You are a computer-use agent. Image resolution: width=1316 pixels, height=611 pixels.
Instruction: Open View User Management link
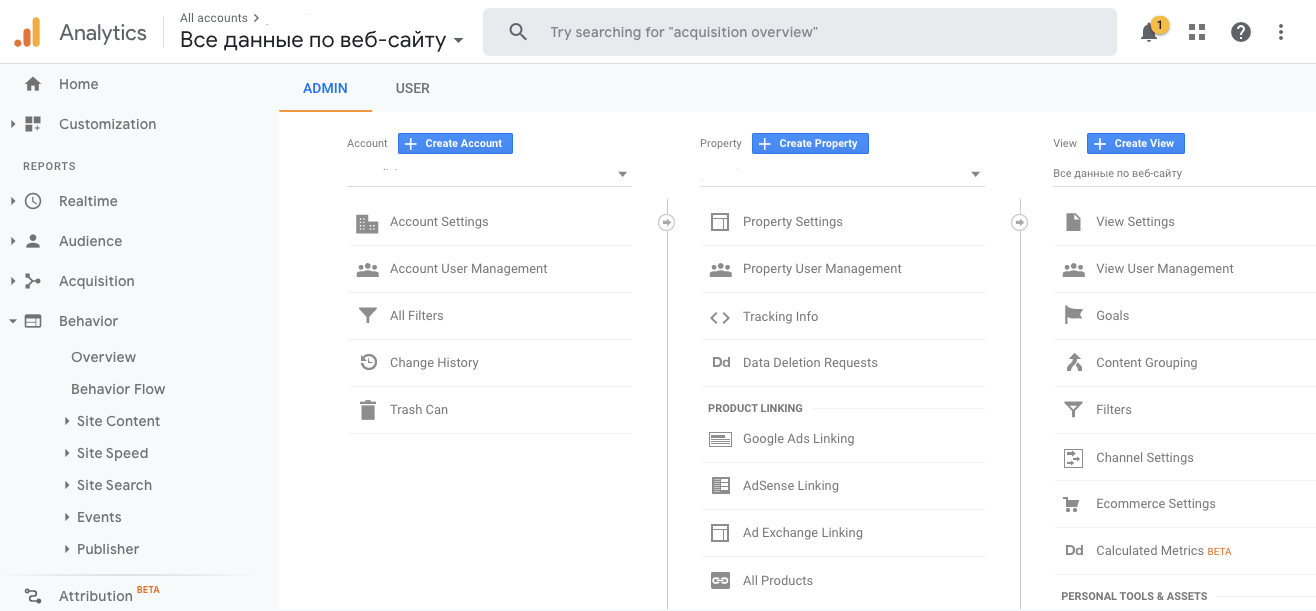pos(1164,269)
